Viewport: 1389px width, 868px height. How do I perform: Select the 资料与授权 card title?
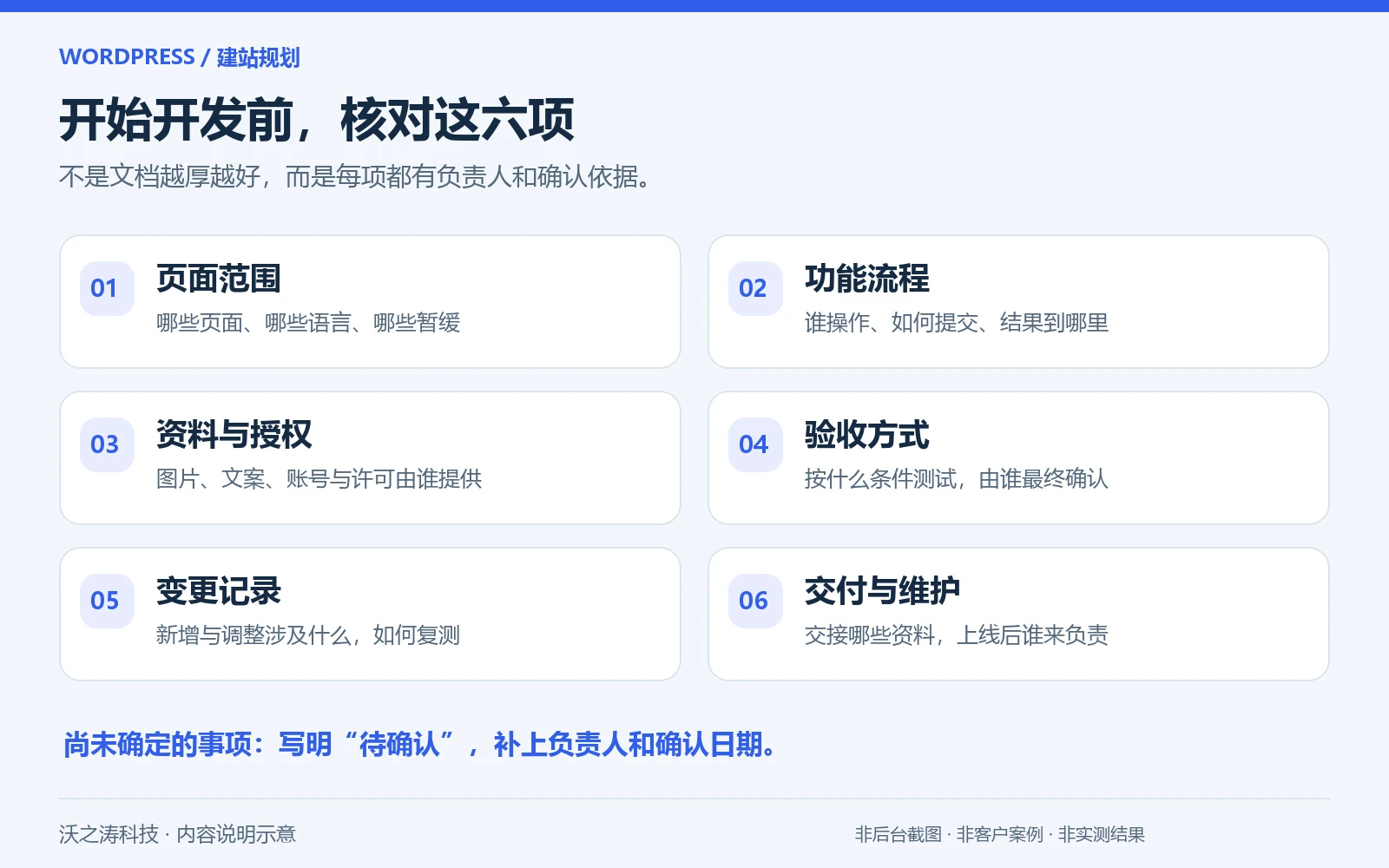(234, 435)
